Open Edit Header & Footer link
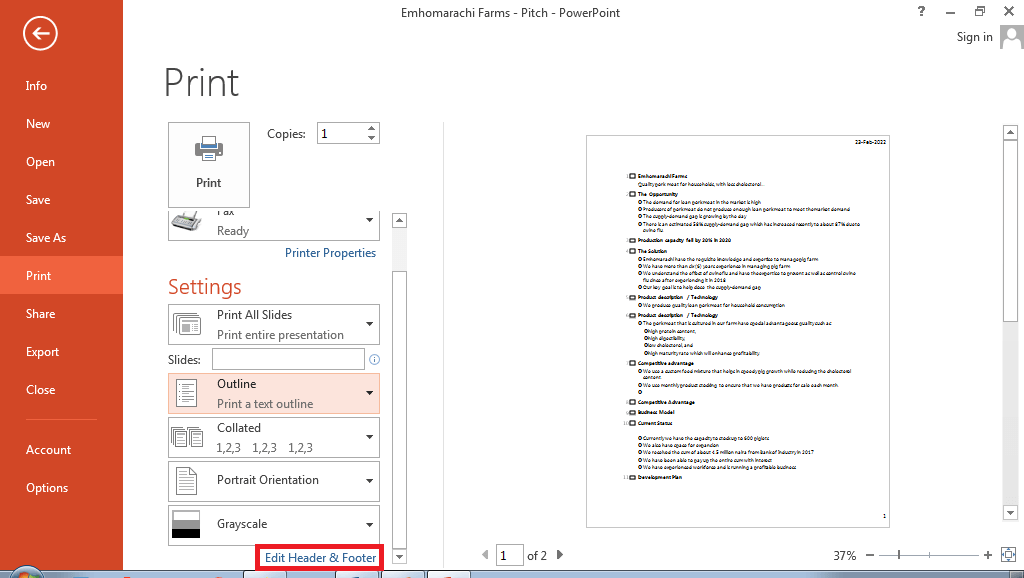Screen dimensions: 1024x578 [320, 558]
